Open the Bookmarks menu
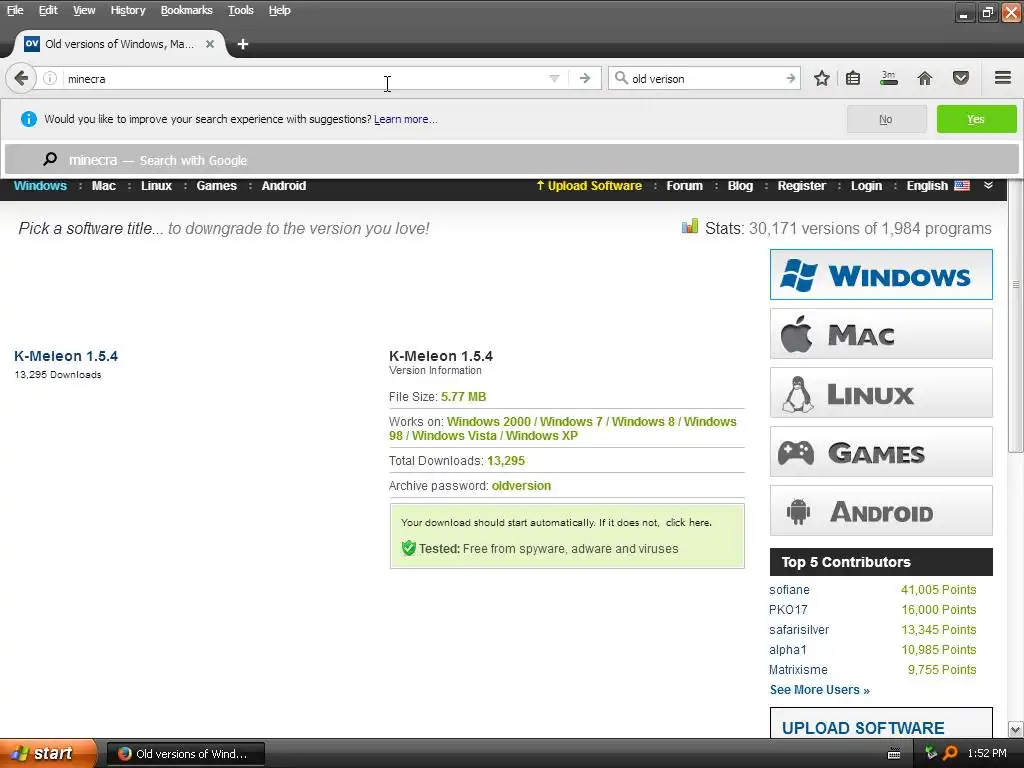 [x=186, y=10]
